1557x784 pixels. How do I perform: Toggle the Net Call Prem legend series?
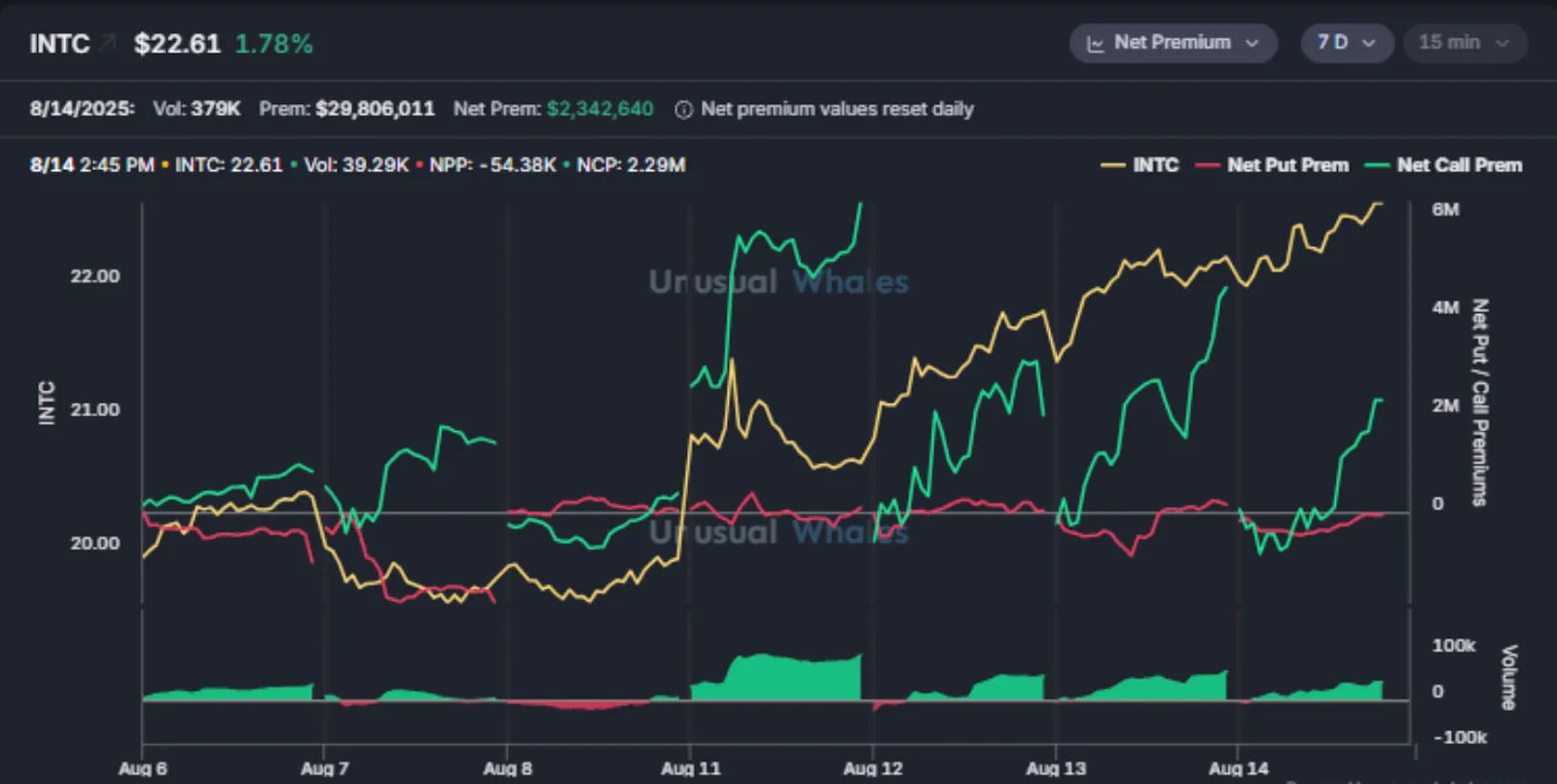coord(1443,165)
